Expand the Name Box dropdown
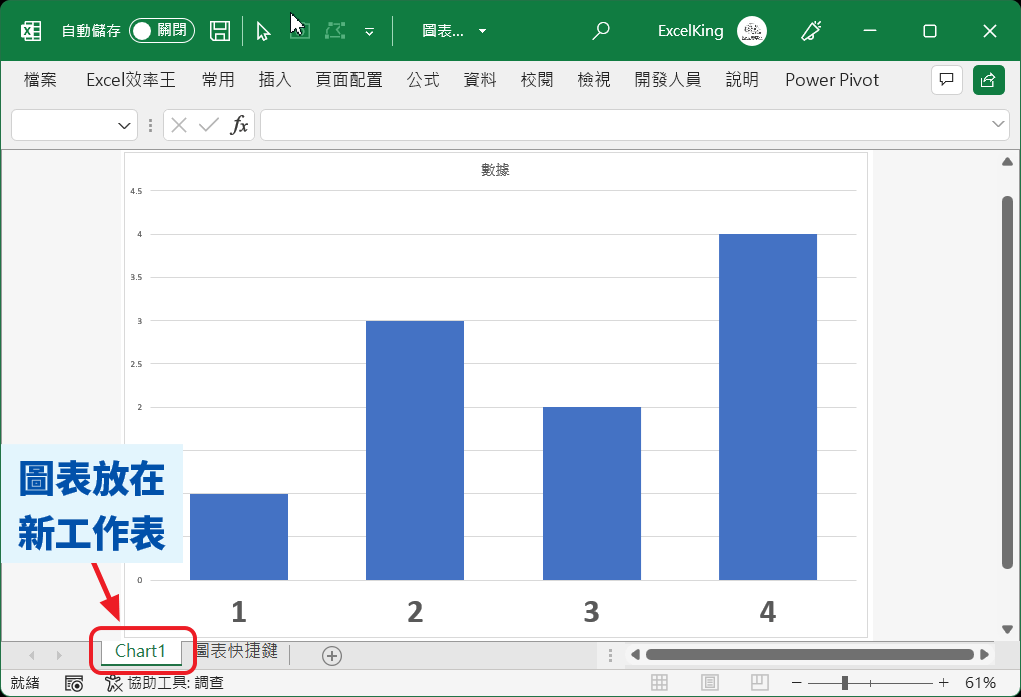 coord(125,125)
